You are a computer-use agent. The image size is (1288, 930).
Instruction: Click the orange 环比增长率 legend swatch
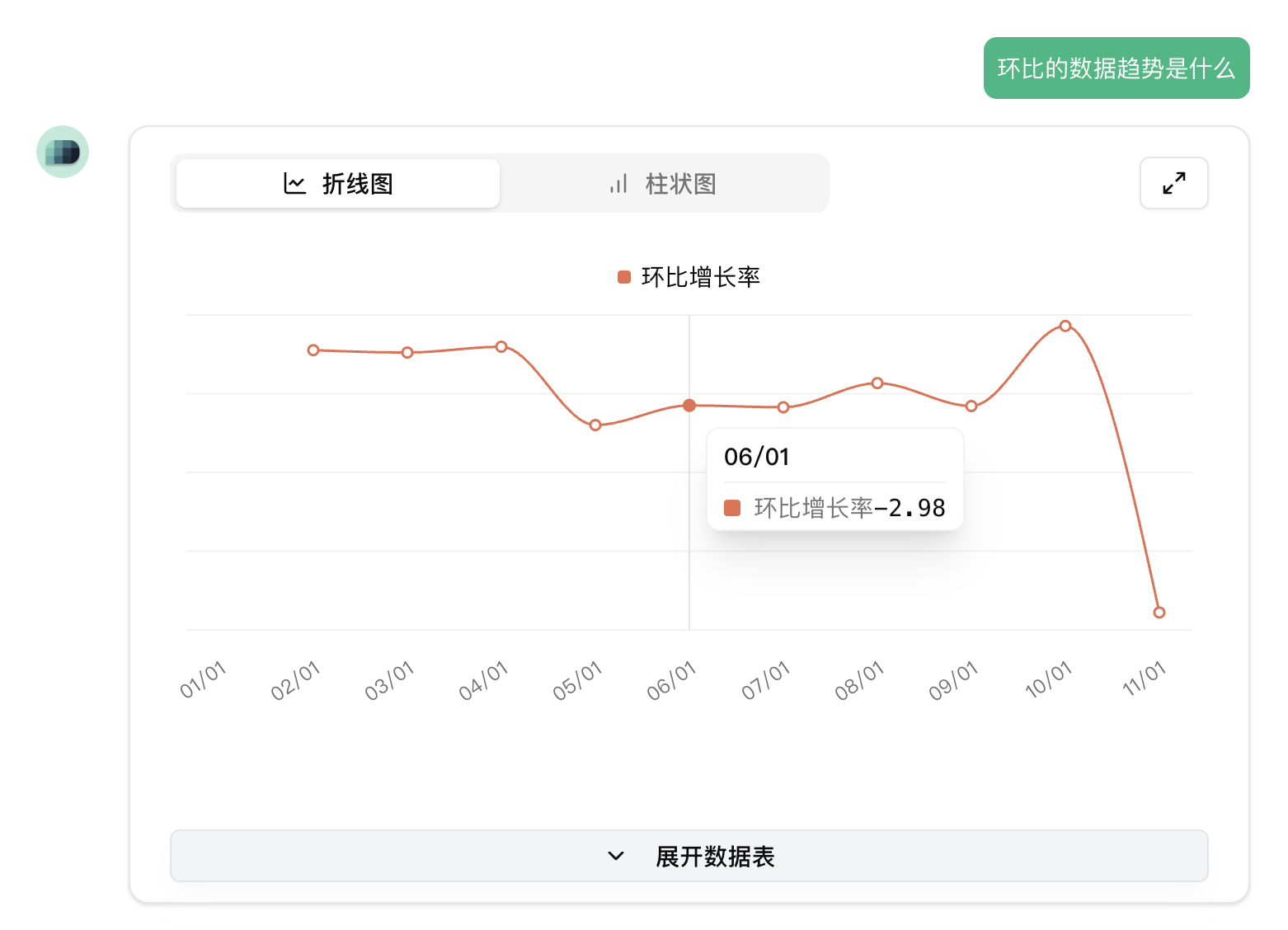pyautogui.click(x=624, y=277)
